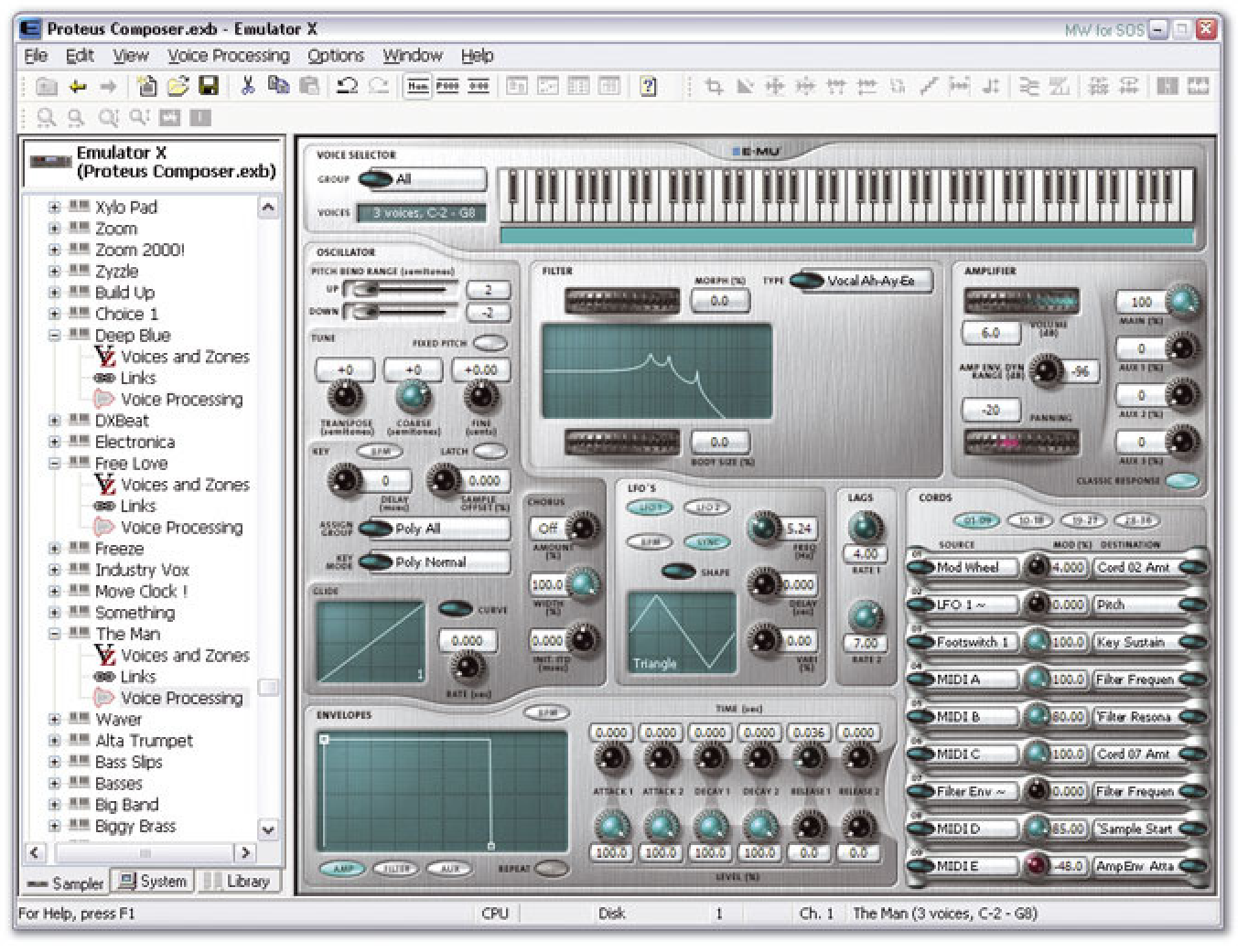
Task: Open the Options menu
Action: 336,56
